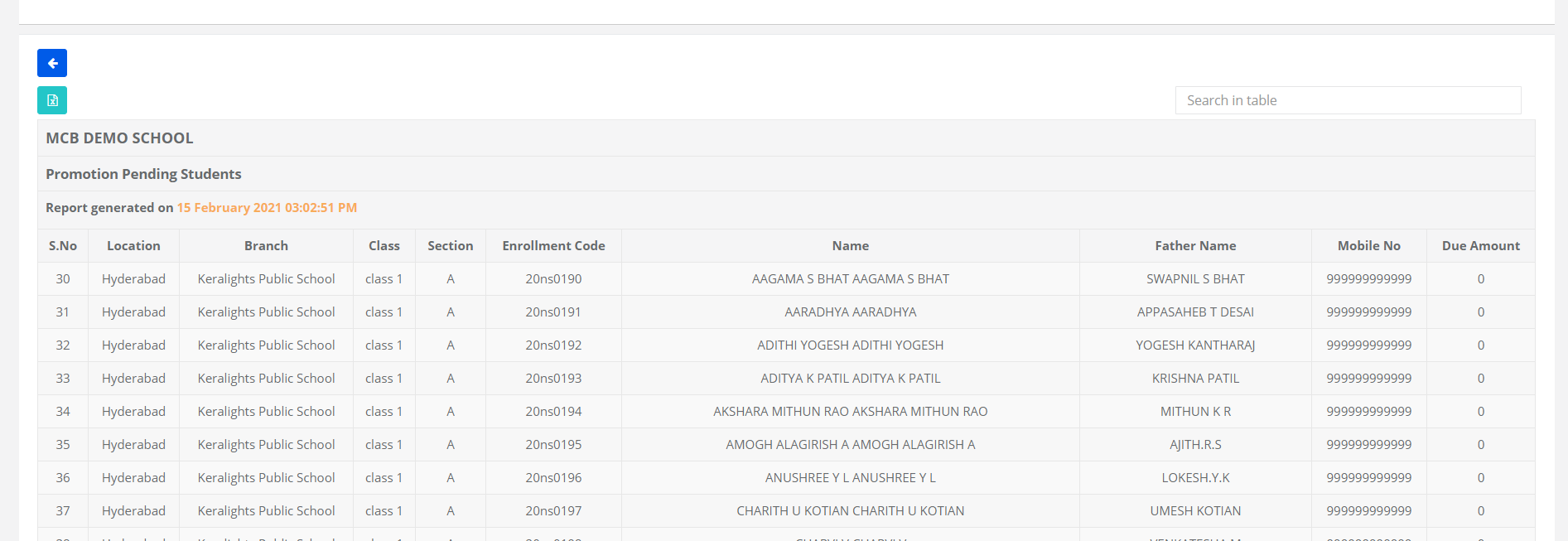Click father name MITHUN K R
This screenshot has height=541, width=1568.
click(x=1195, y=412)
